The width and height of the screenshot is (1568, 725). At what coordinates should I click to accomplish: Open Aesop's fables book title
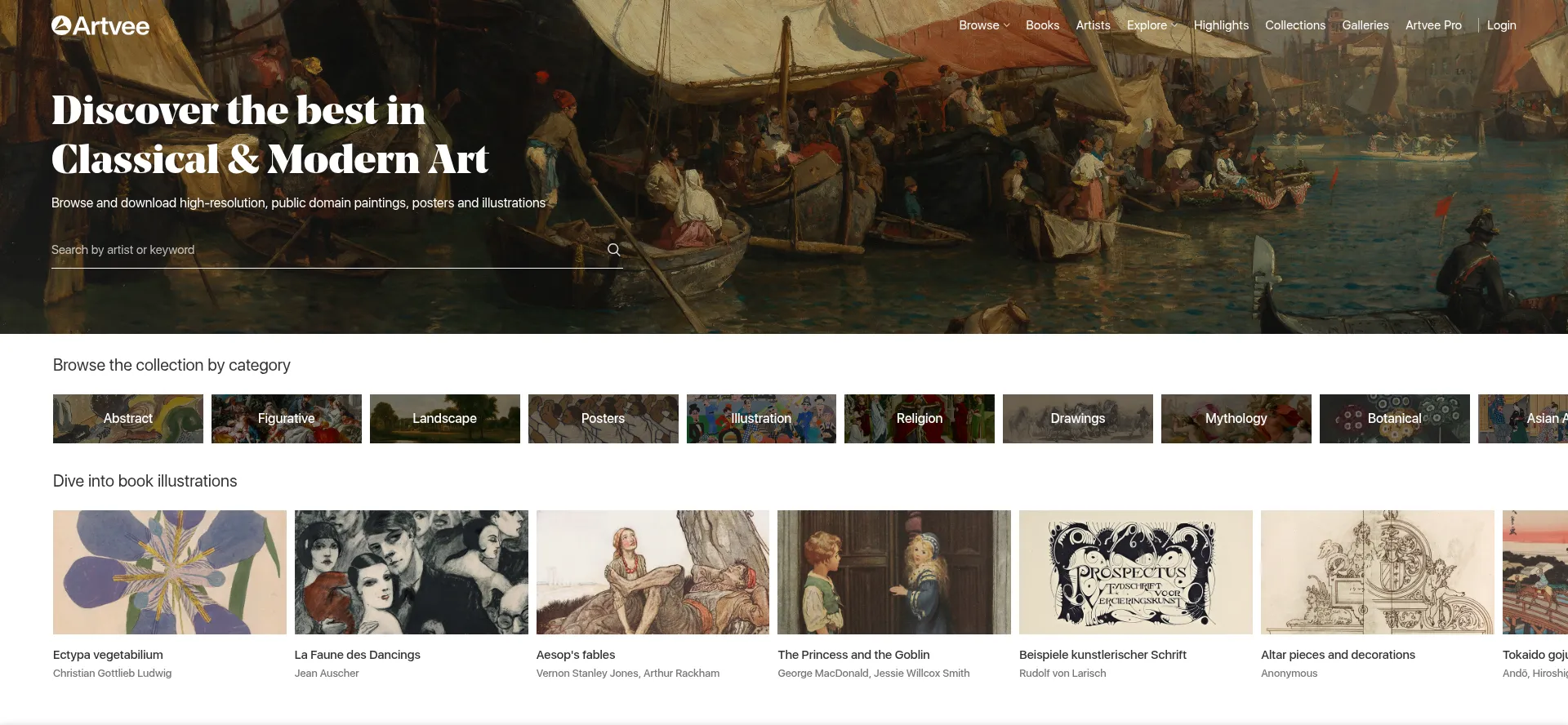[x=576, y=655]
